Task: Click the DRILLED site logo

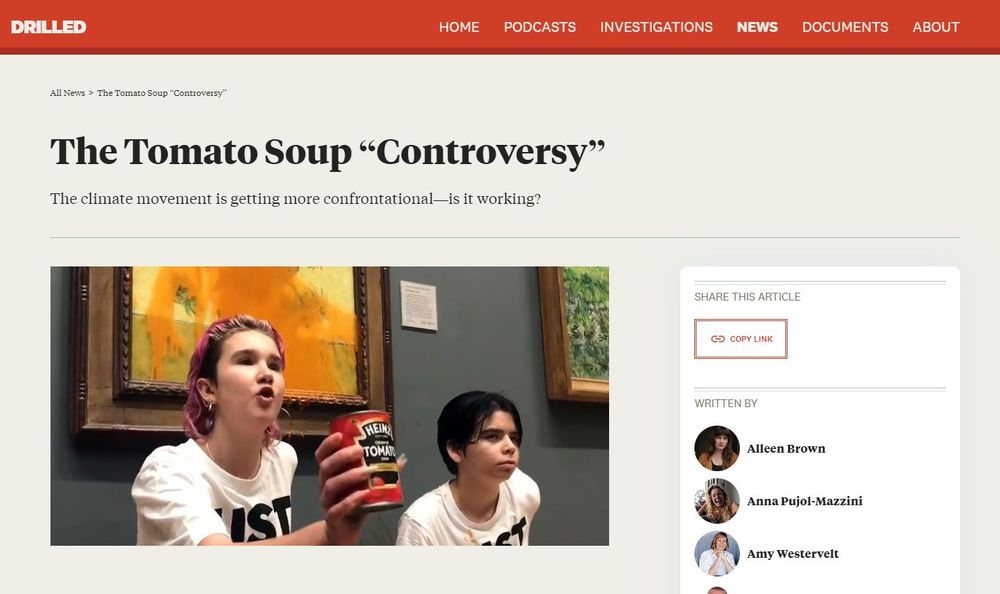Action: [x=48, y=27]
